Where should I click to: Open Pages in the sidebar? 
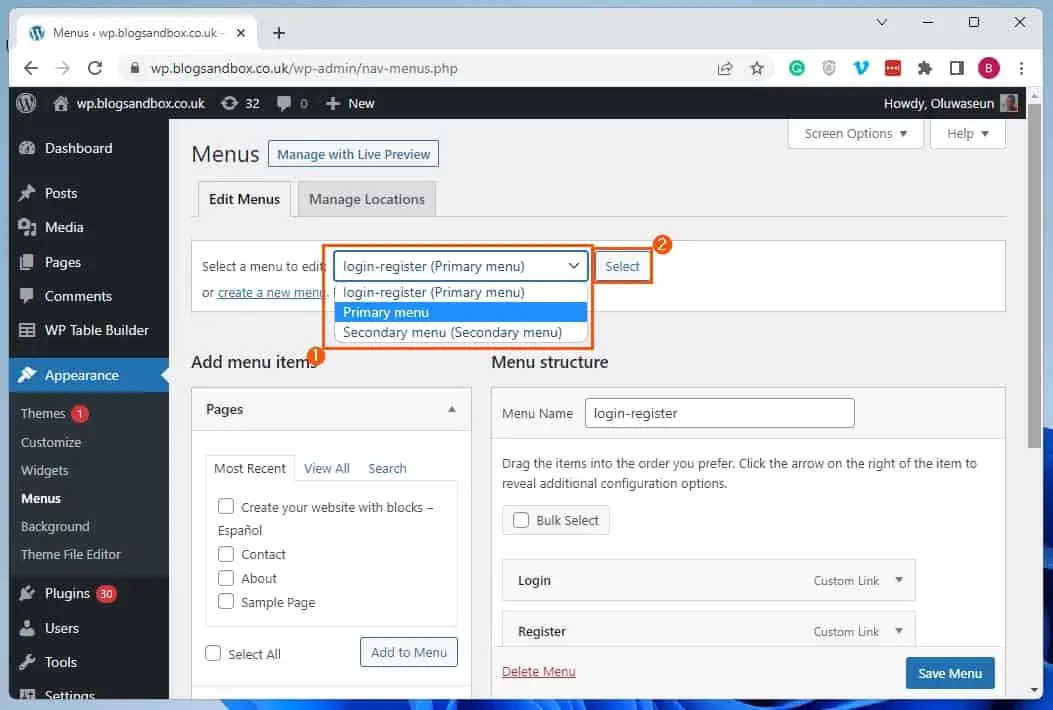(62, 262)
